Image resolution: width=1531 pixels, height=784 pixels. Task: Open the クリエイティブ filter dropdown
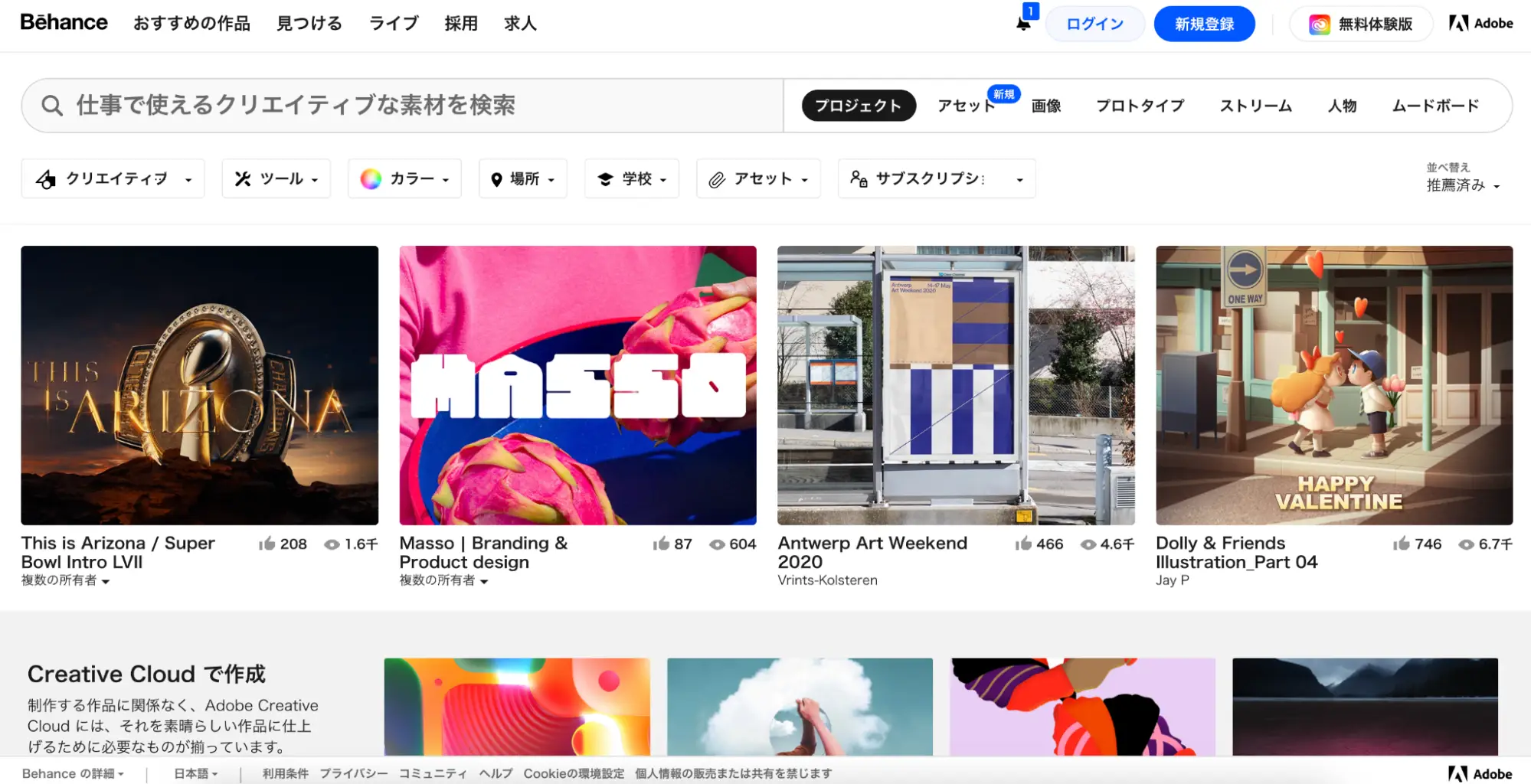(113, 178)
